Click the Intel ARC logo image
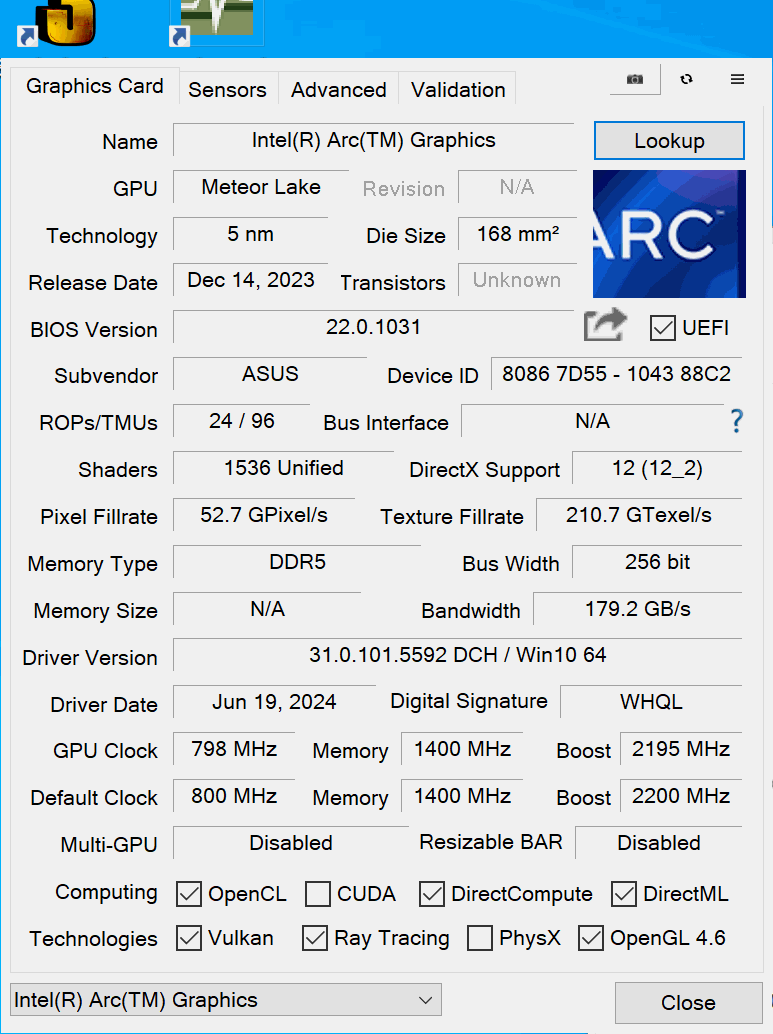The image size is (773, 1034). 669,234
